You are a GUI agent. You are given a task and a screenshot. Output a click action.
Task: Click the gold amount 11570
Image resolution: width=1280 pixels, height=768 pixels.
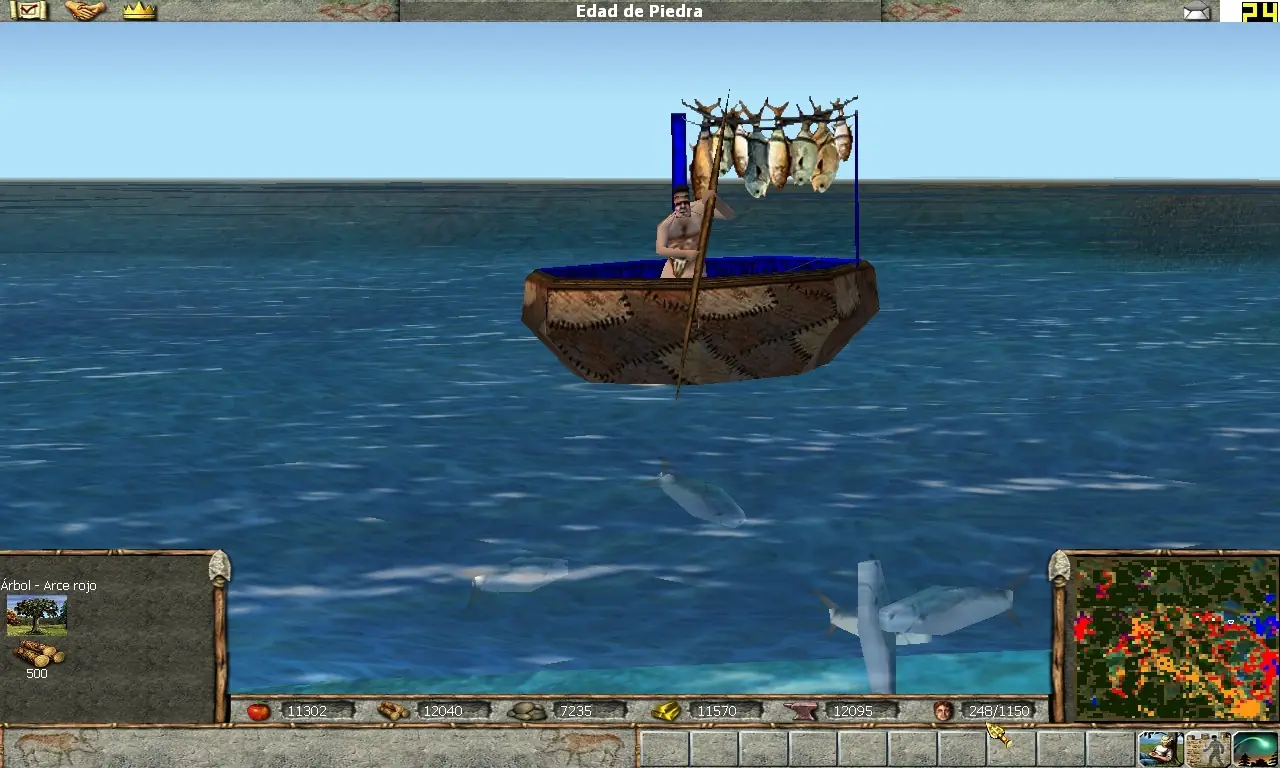(717, 711)
